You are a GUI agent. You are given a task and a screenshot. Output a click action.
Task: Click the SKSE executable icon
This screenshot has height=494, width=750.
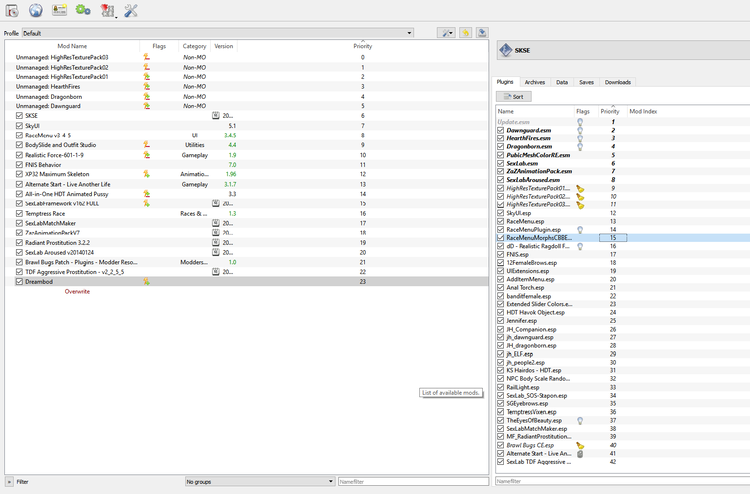[505, 50]
